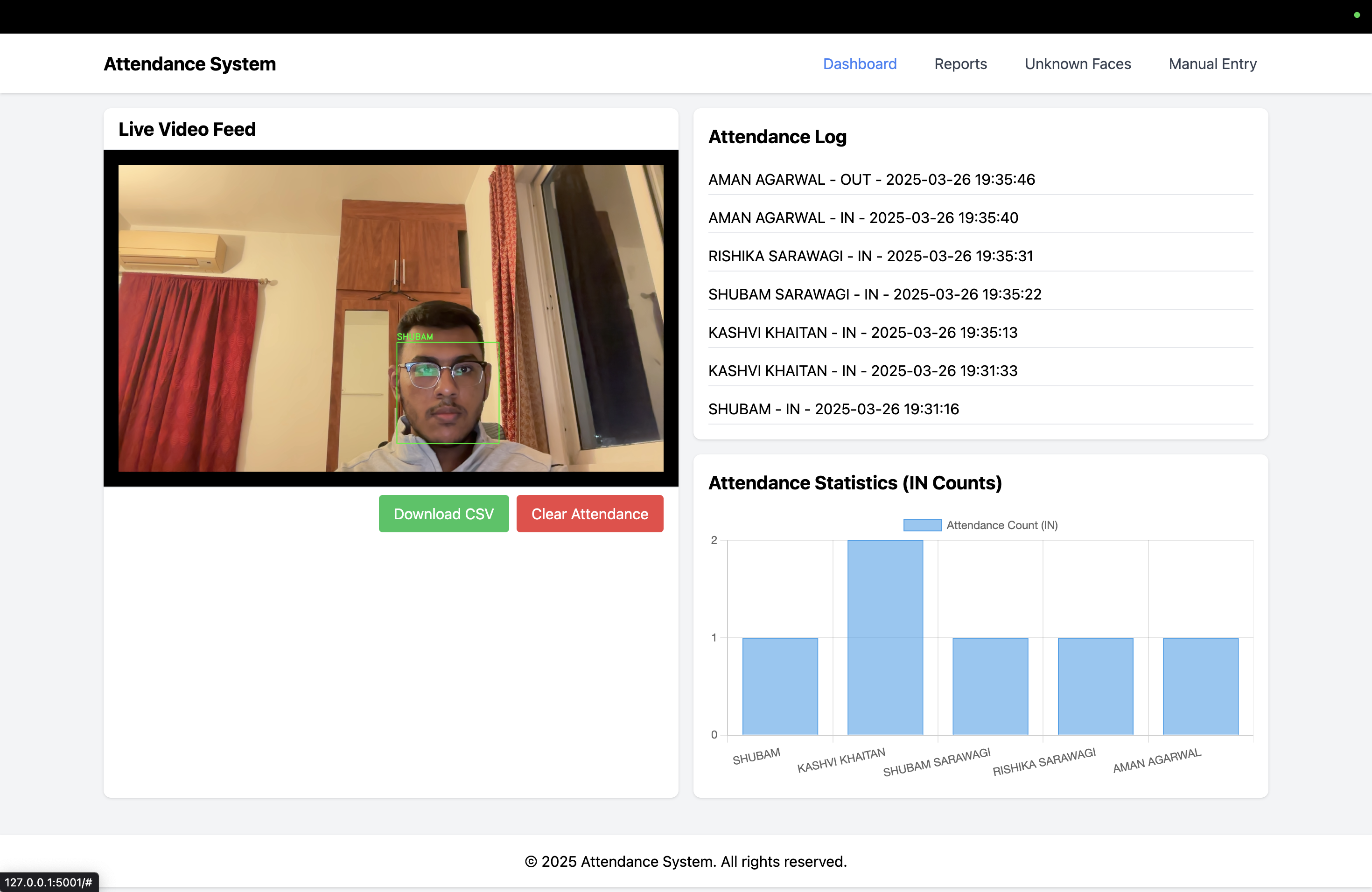Select the AMAN AGARWAL OUT log entry
This screenshot has height=892, width=1372.
tap(871, 179)
